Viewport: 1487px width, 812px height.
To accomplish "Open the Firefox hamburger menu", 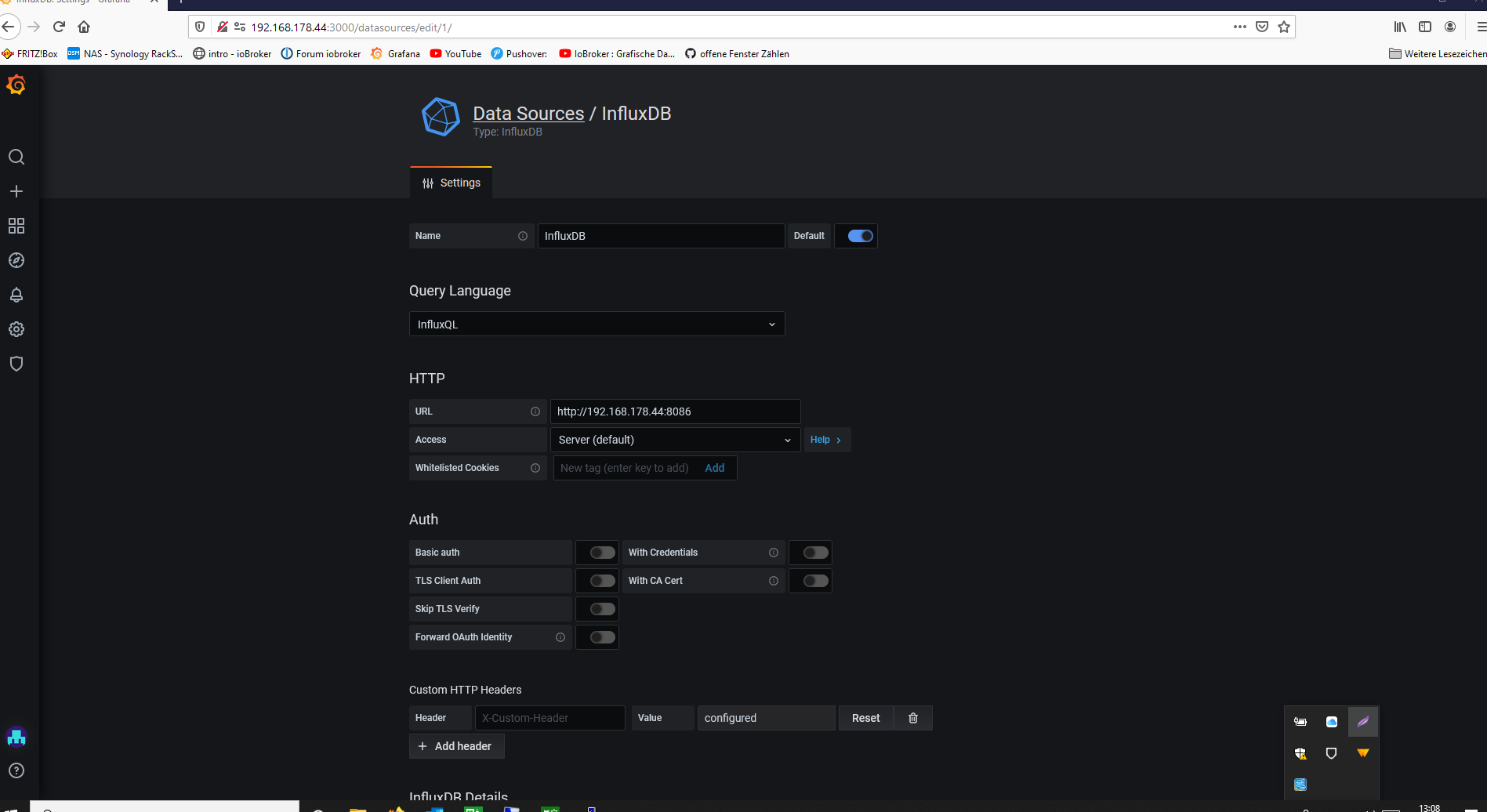I will pyautogui.click(x=1481, y=27).
